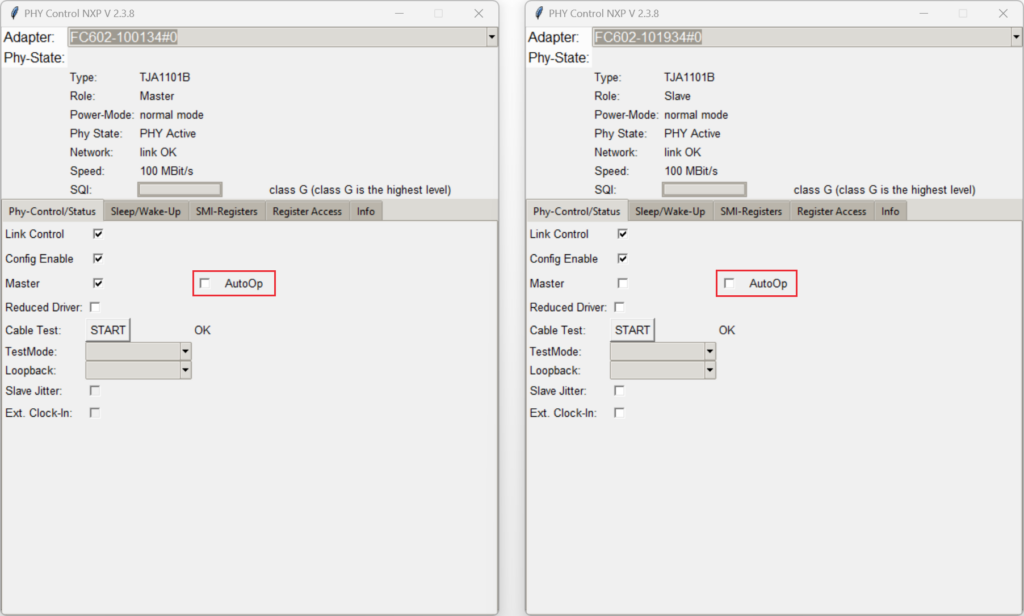Viewport: 1024px width, 616px height.
Task: Toggle Config Enable checkbox in right window
Action: coord(622,258)
